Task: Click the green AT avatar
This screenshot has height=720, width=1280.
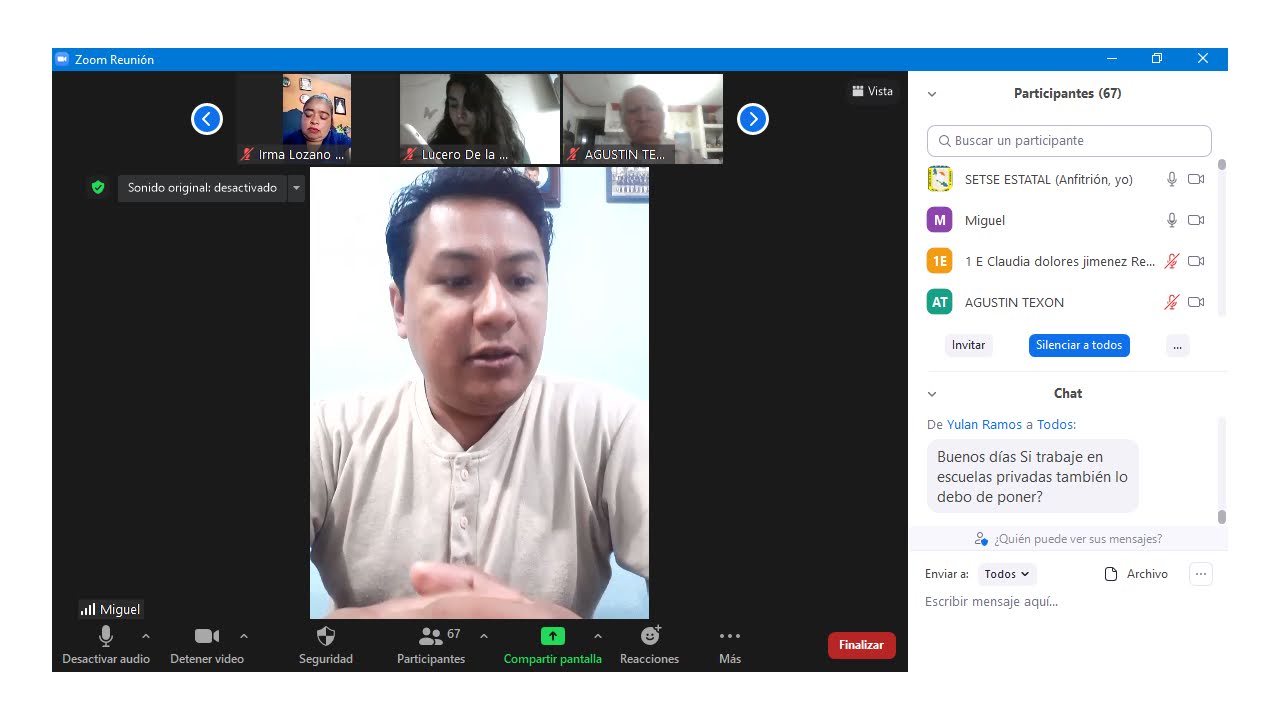Action: click(x=939, y=302)
